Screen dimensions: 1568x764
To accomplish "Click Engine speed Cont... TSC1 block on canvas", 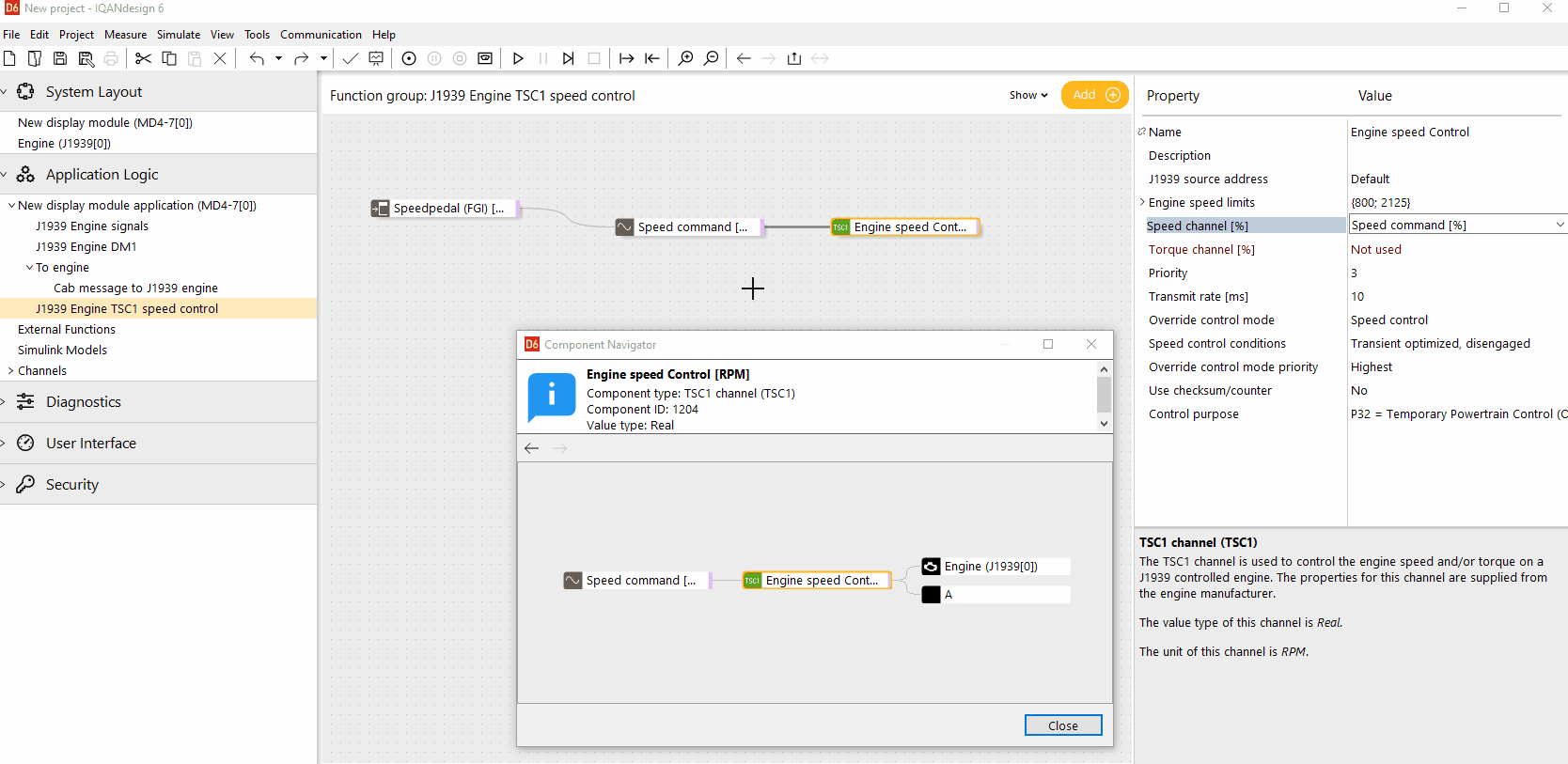I will point(905,226).
